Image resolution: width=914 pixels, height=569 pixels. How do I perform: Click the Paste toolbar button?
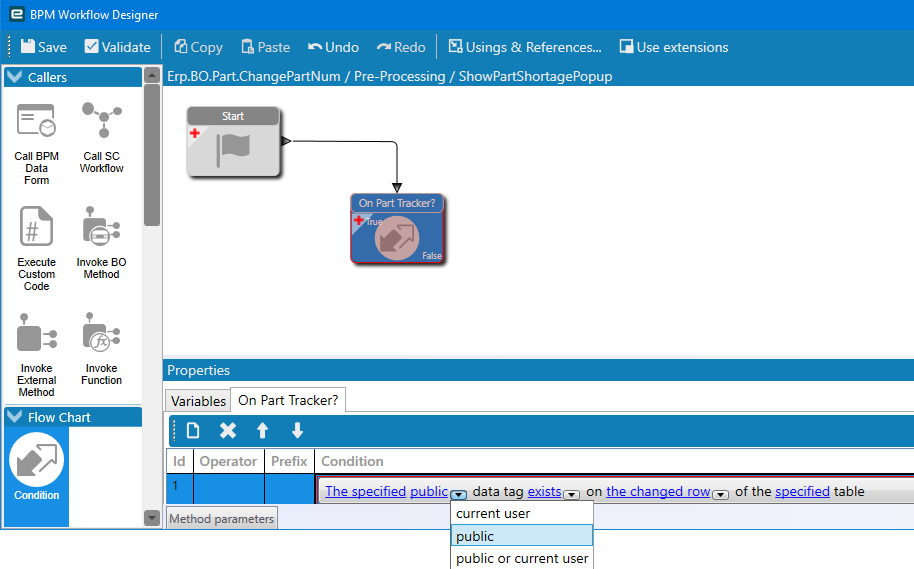pos(265,47)
